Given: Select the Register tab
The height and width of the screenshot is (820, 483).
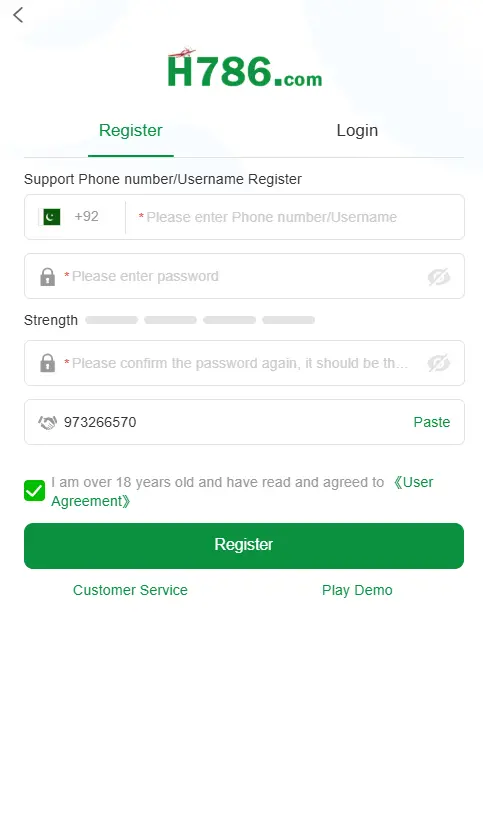Looking at the screenshot, I should [131, 131].
